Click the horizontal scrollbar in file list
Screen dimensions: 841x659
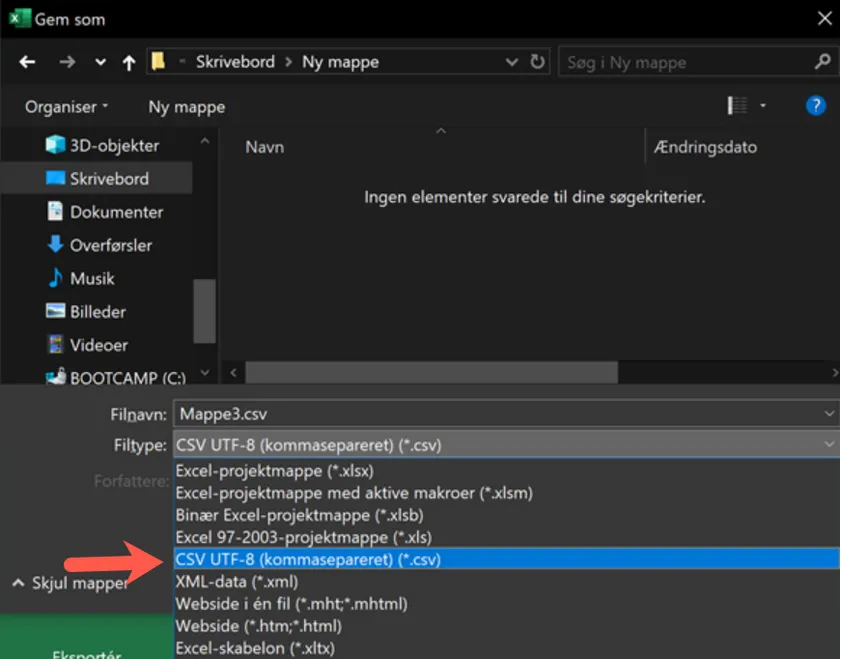tap(430, 373)
